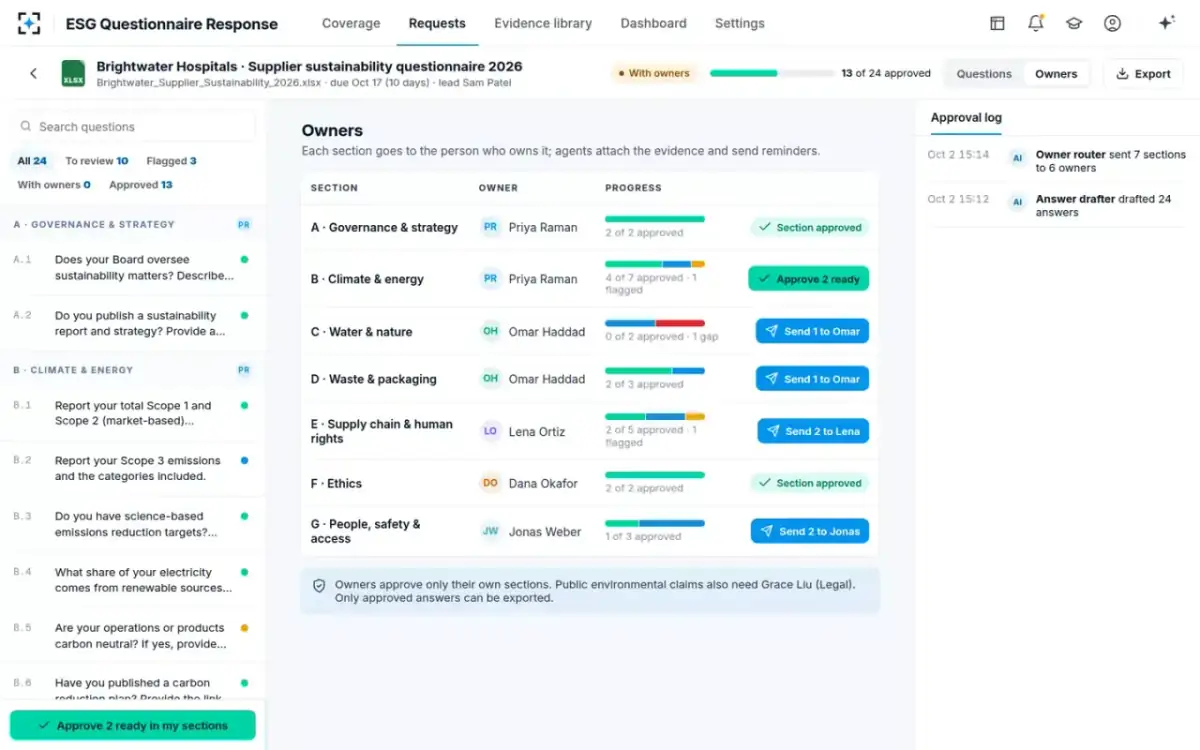Filter questions by Approved 13
This screenshot has height=750, width=1200.
tap(141, 185)
